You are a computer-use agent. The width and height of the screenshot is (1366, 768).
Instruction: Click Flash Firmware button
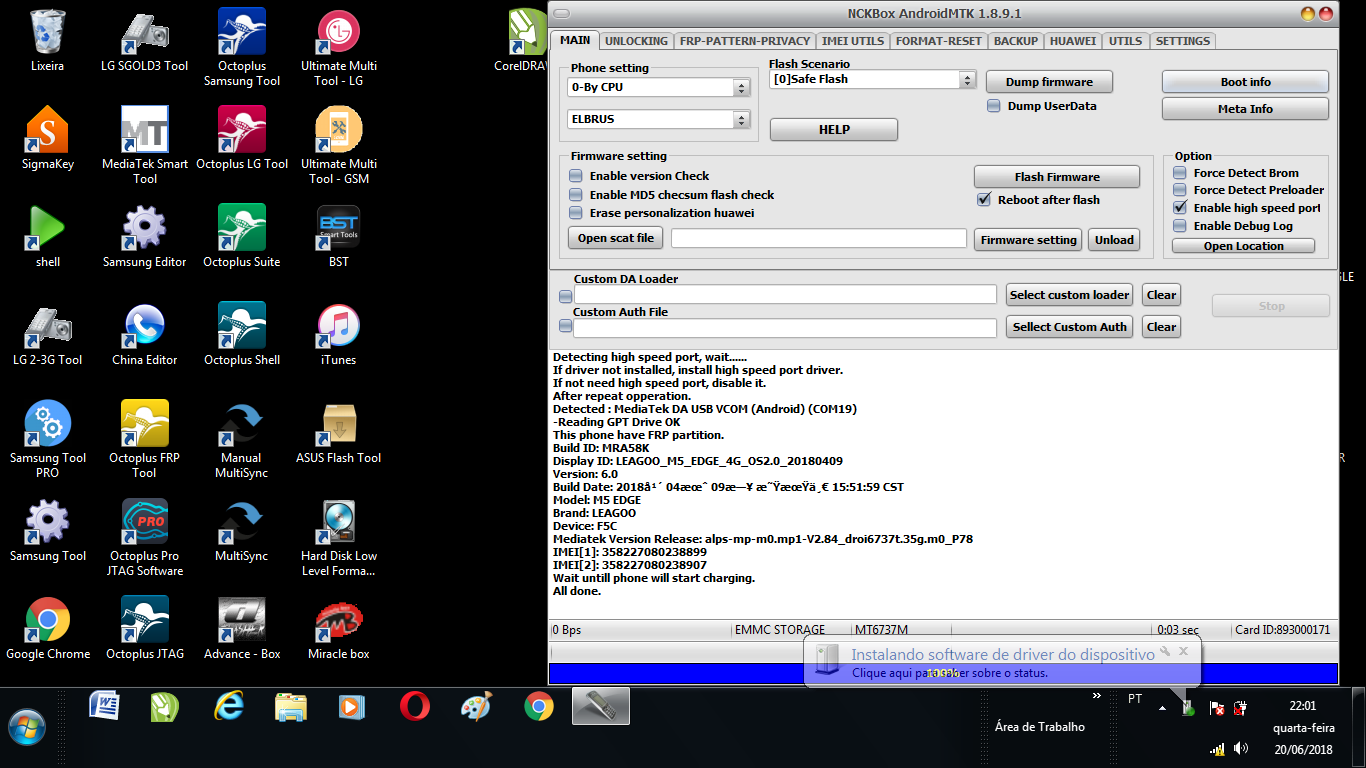(x=1057, y=177)
